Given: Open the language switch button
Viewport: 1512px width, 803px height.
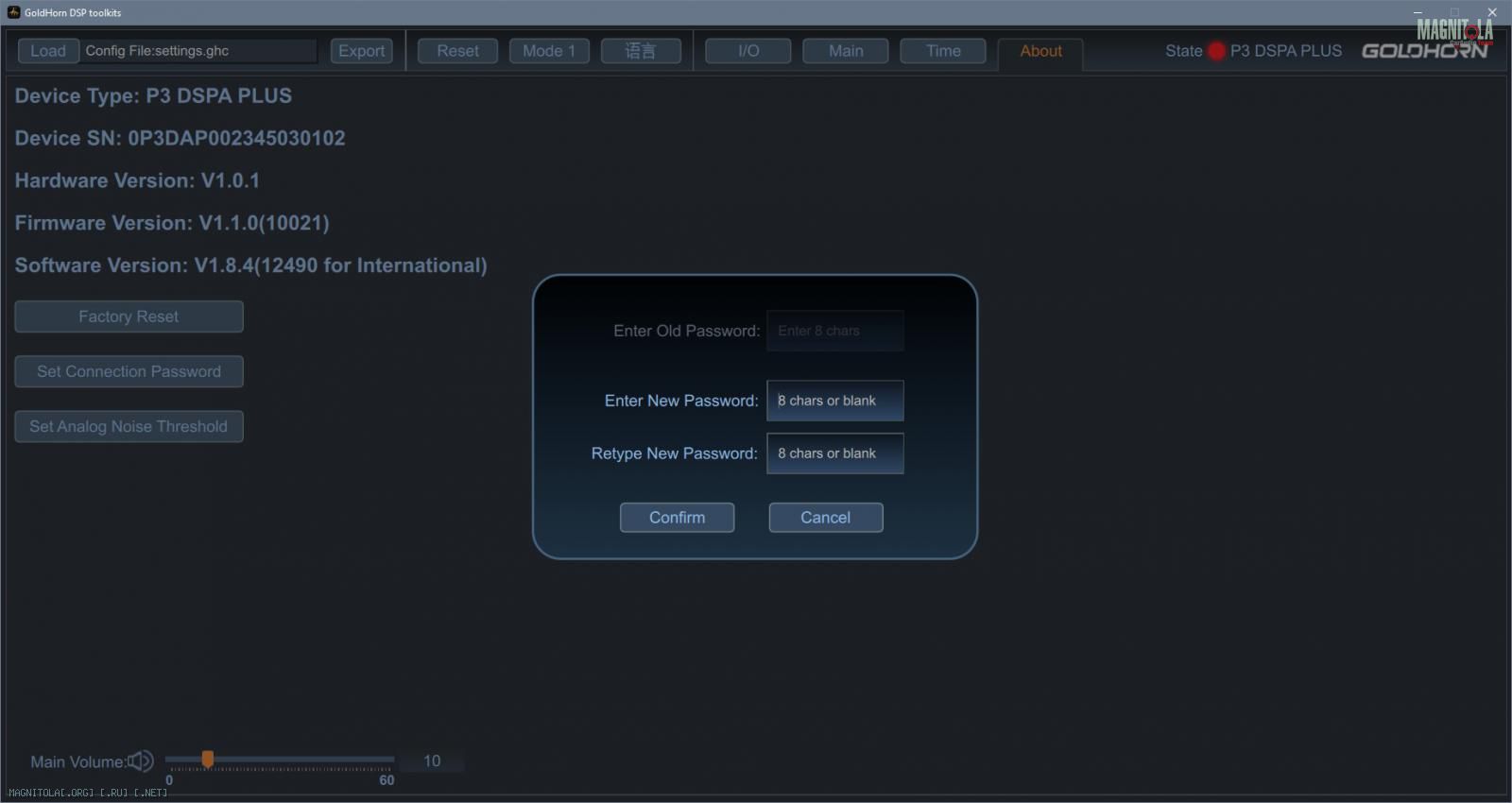Looking at the screenshot, I should (641, 51).
